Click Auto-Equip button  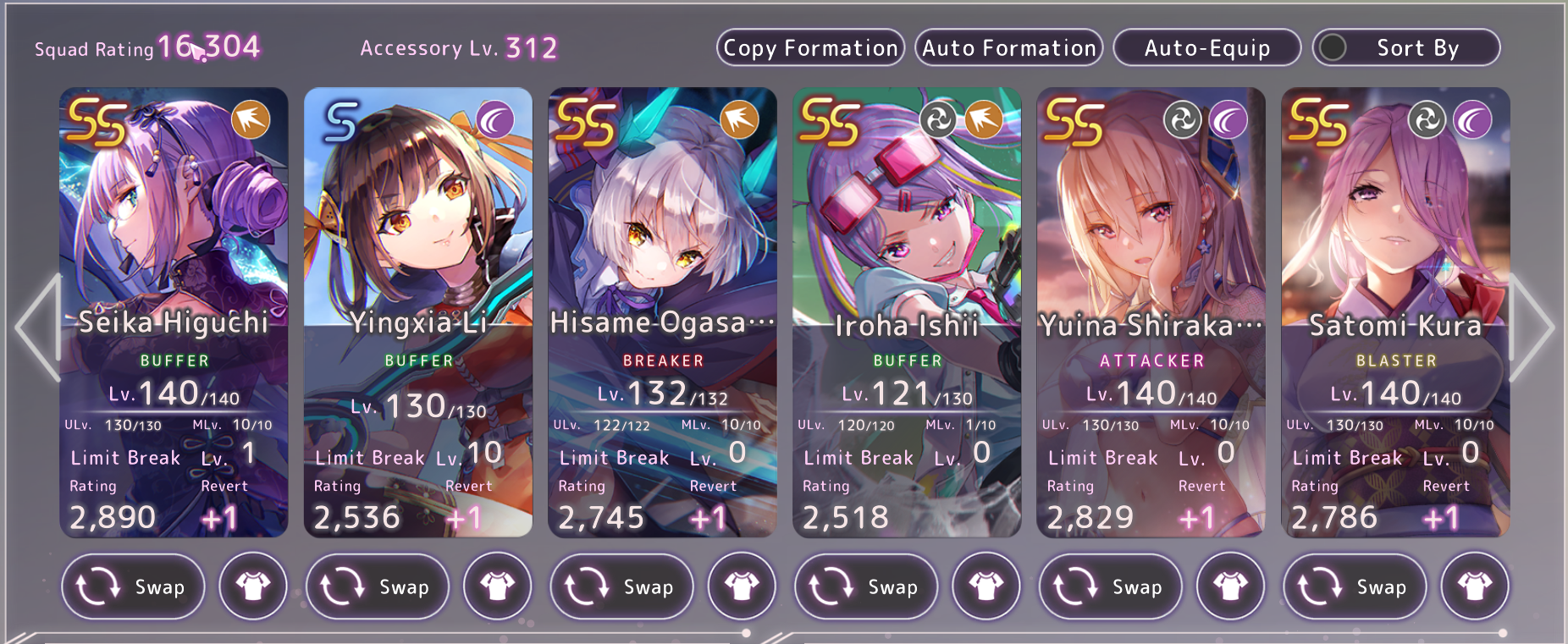pyautogui.click(x=1207, y=47)
